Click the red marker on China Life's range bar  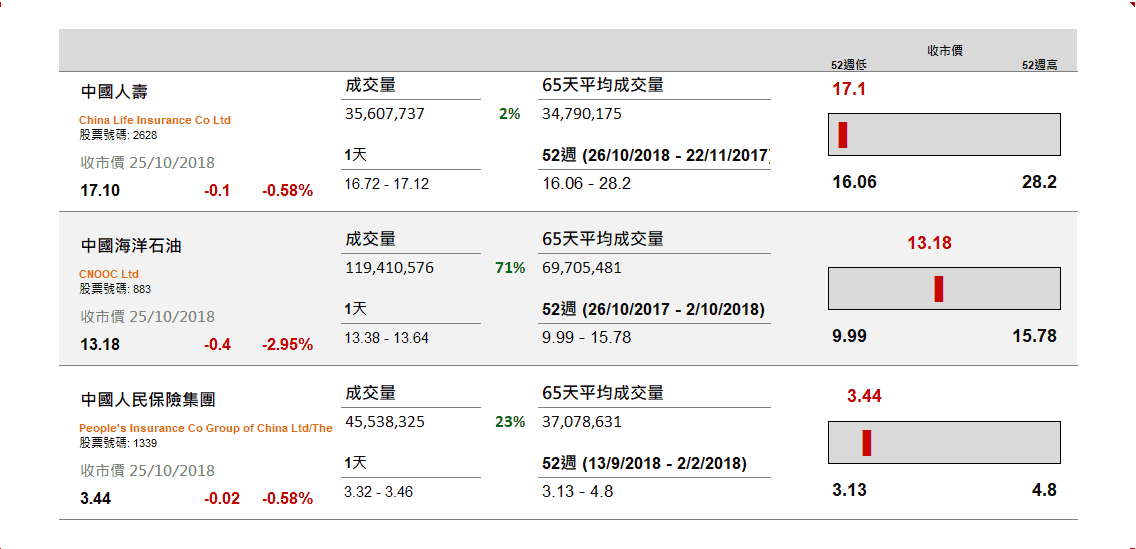coord(843,135)
